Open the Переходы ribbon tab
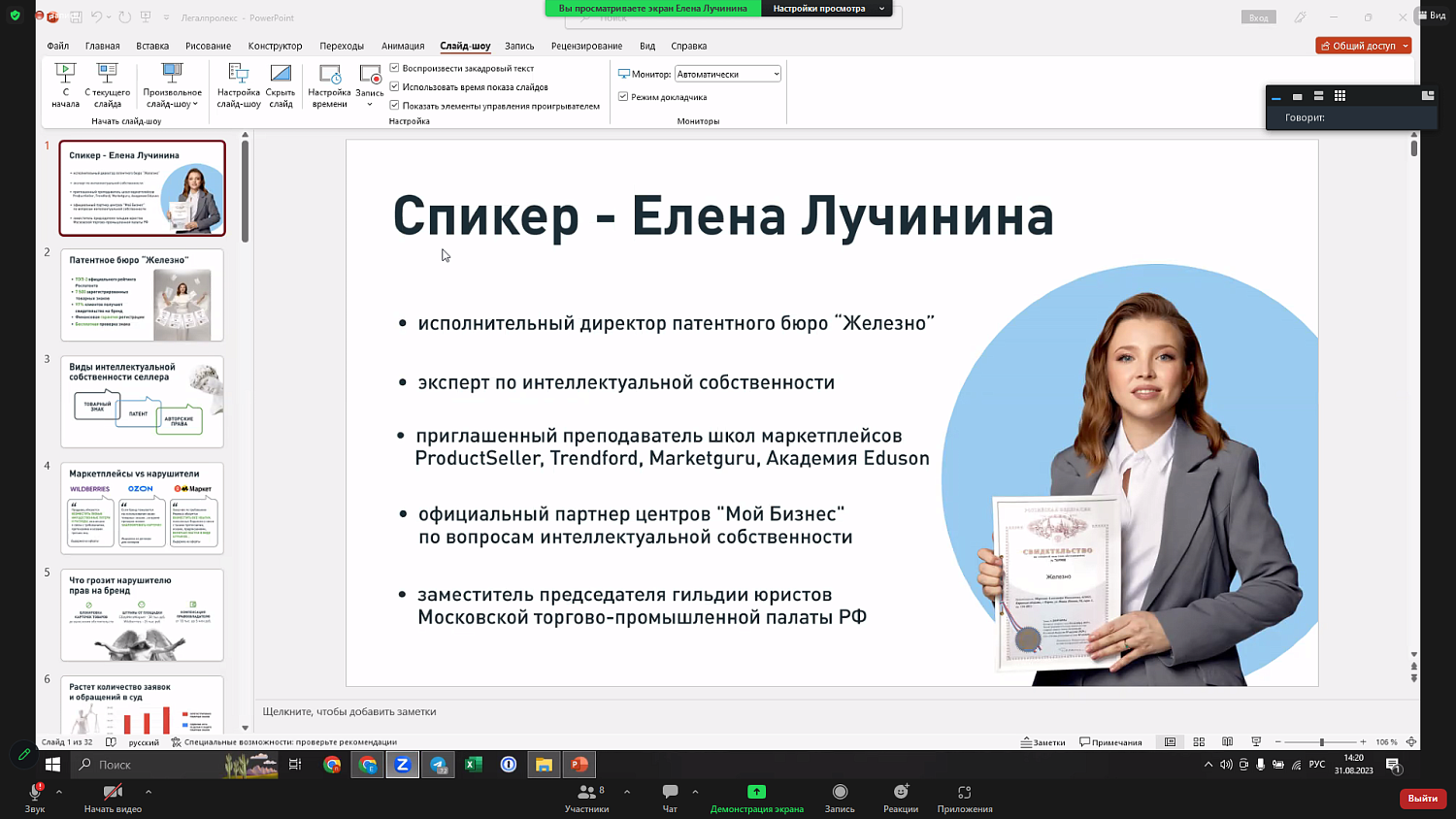The width and height of the screenshot is (1456, 819). click(342, 46)
